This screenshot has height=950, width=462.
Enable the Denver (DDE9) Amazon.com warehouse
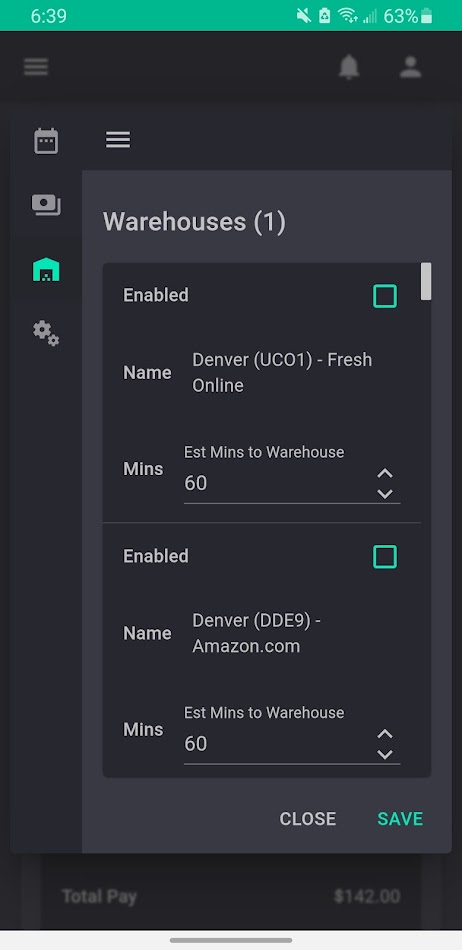[384, 557]
